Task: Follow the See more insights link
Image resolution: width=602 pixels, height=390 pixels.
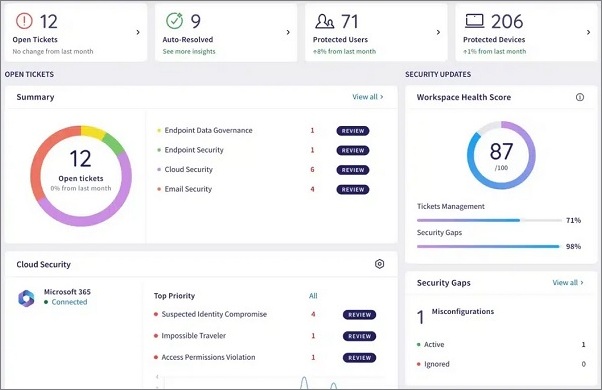Action: 189,51
